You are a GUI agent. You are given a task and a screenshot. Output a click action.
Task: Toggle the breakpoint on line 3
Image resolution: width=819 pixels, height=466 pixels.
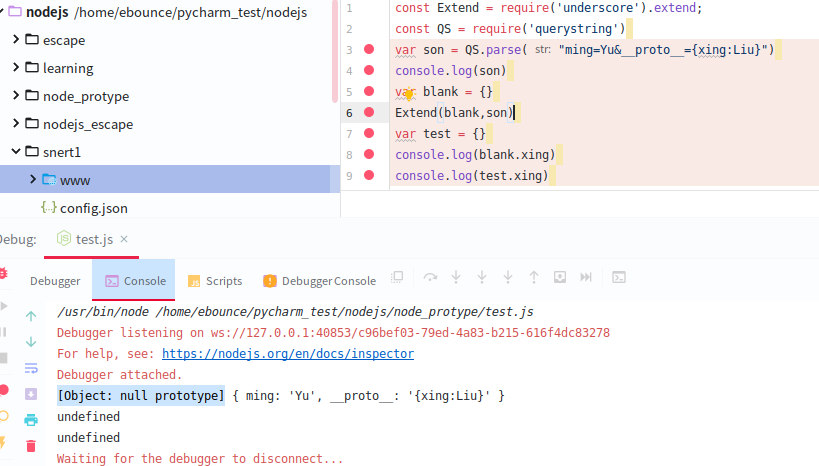point(369,50)
